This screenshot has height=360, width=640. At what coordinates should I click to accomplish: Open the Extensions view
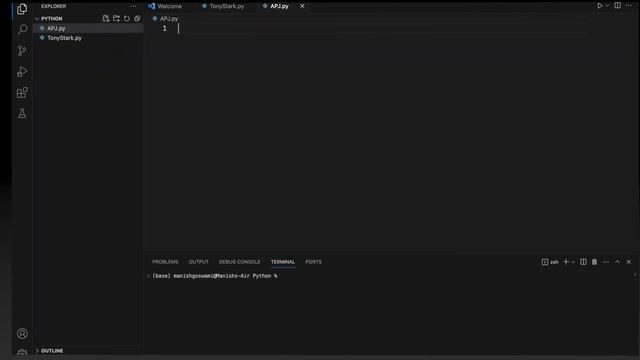[x=22, y=93]
